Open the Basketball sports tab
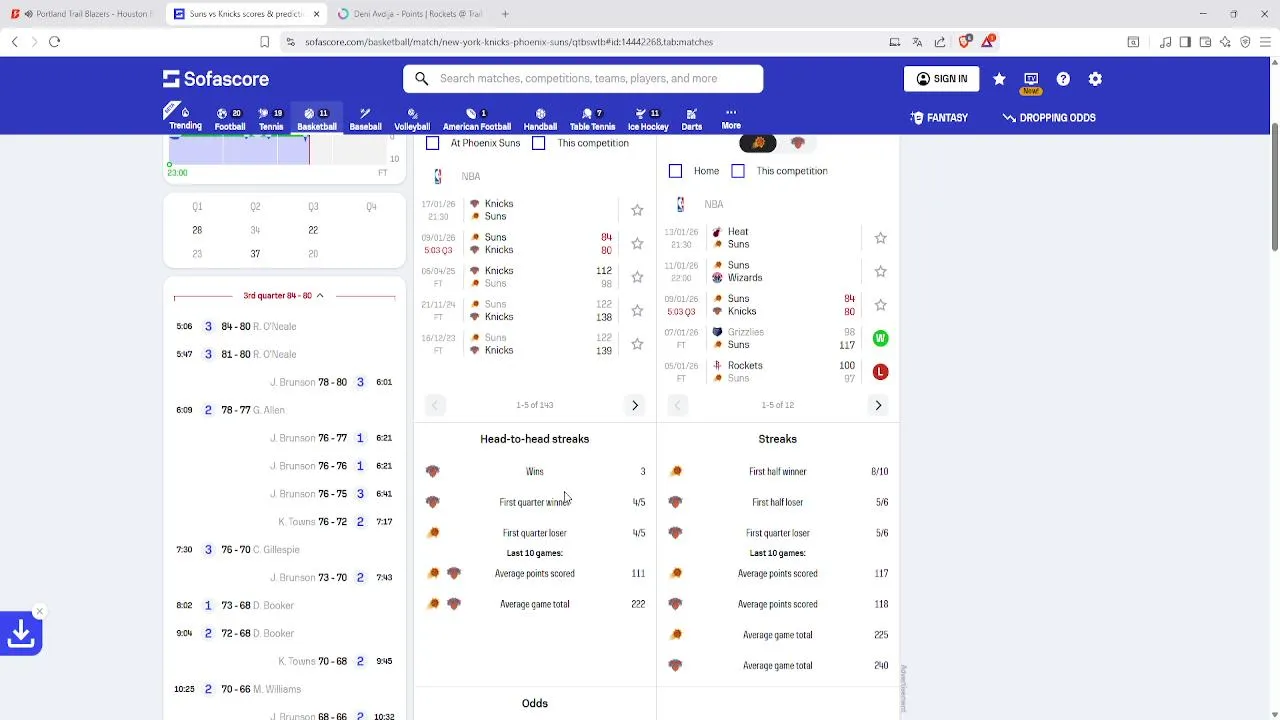The width and height of the screenshot is (1280, 720). coord(317,118)
